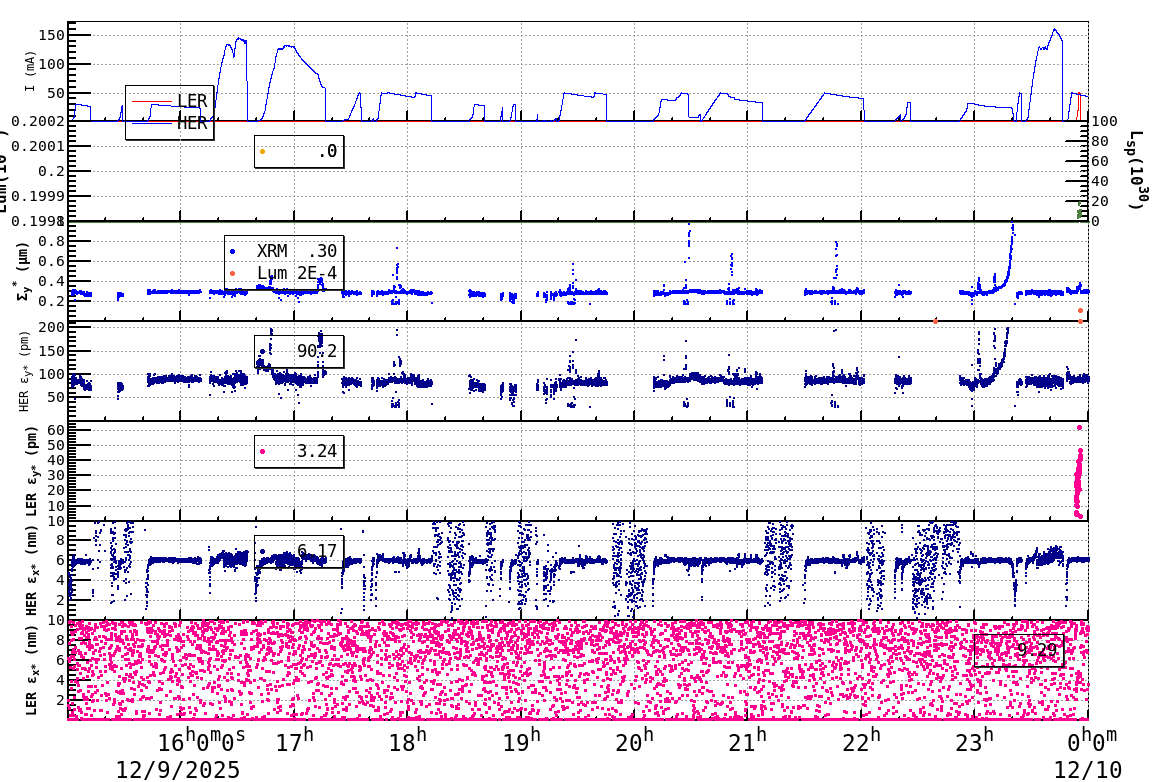Viewport: 1160px width, 782px height.
Task: Click the orange Lum data point near 22:40
Action: [936, 321]
